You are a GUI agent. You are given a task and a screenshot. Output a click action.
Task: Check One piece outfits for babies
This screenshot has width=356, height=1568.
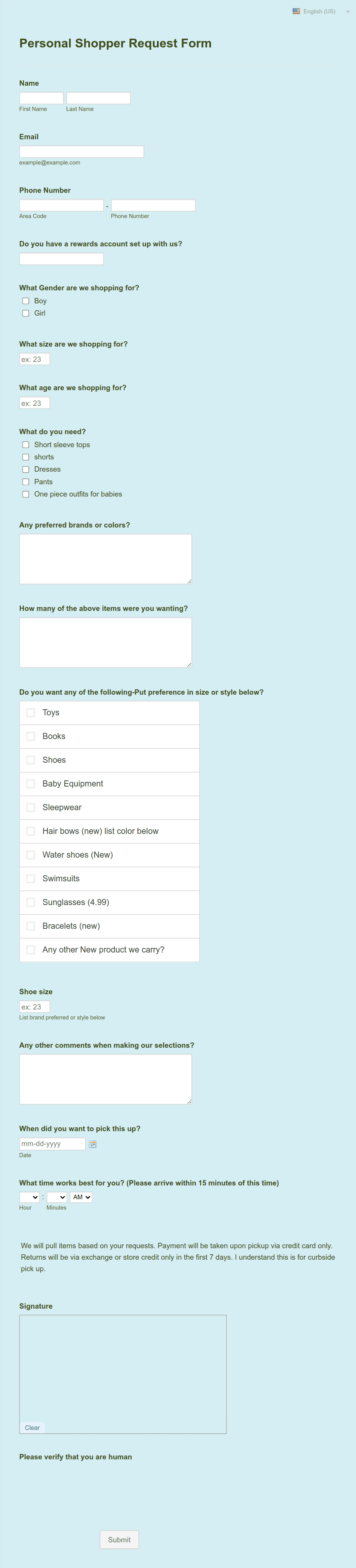click(x=26, y=493)
